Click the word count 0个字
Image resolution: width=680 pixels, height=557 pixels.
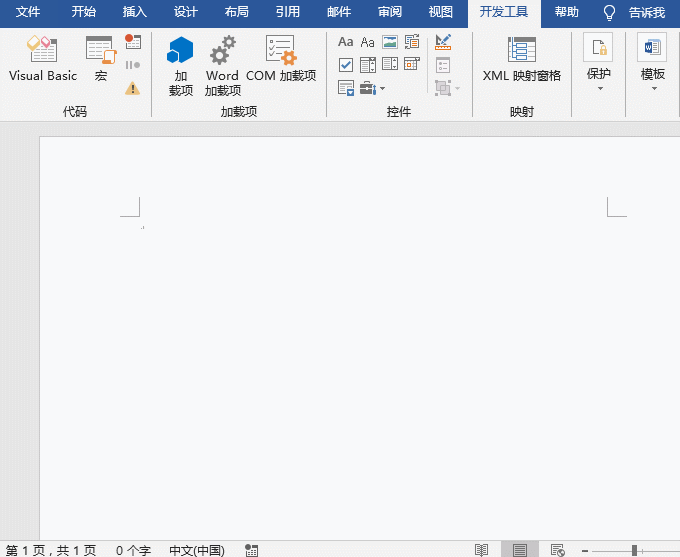click(x=133, y=550)
